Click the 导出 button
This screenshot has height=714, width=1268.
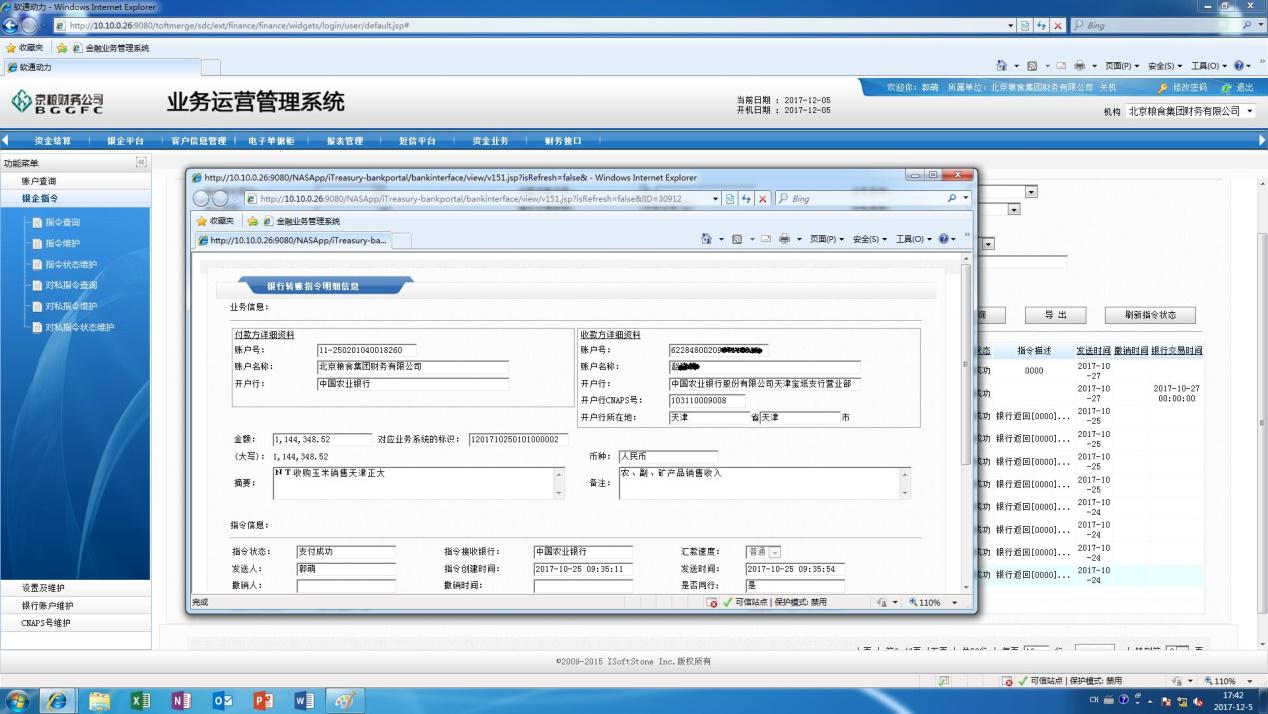point(1055,315)
